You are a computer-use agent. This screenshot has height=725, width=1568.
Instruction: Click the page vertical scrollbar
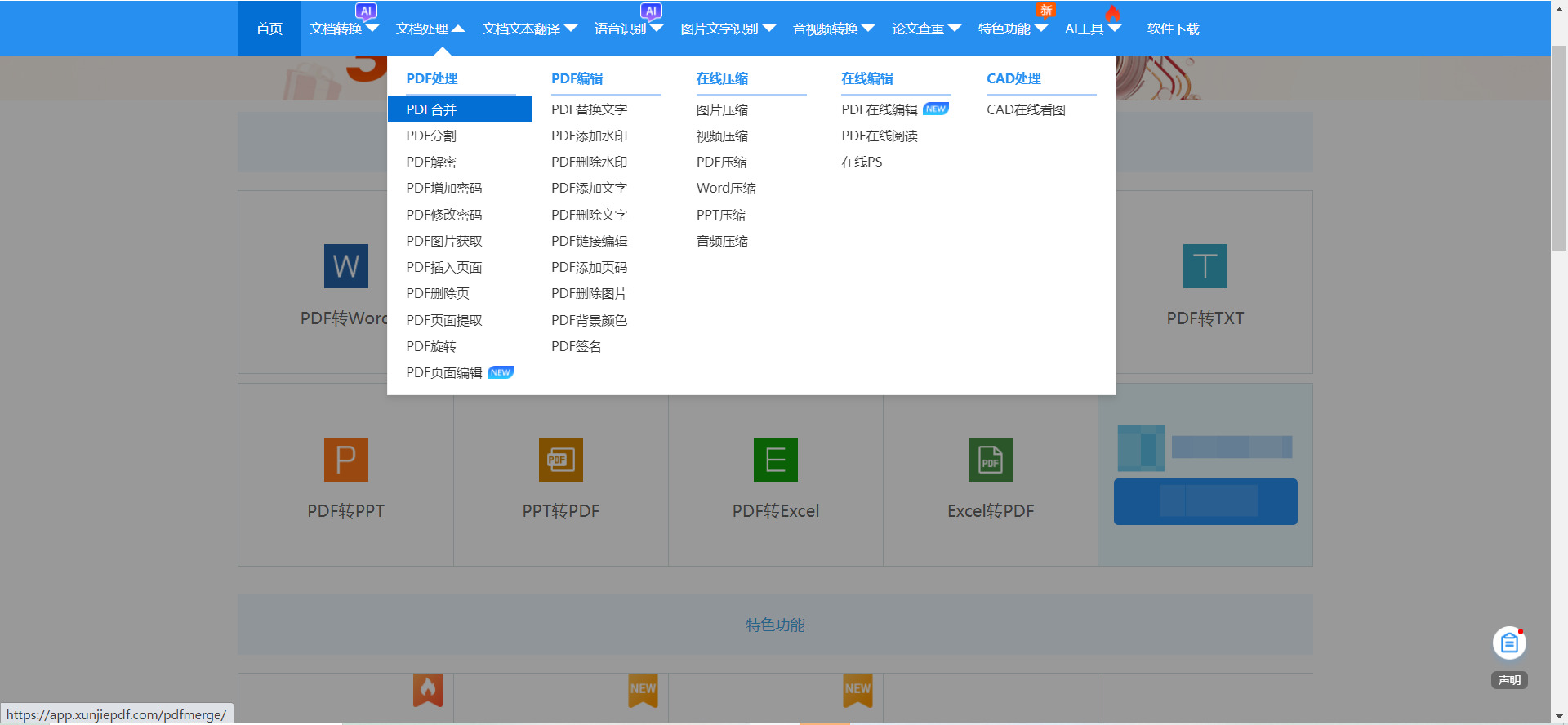point(1559,147)
